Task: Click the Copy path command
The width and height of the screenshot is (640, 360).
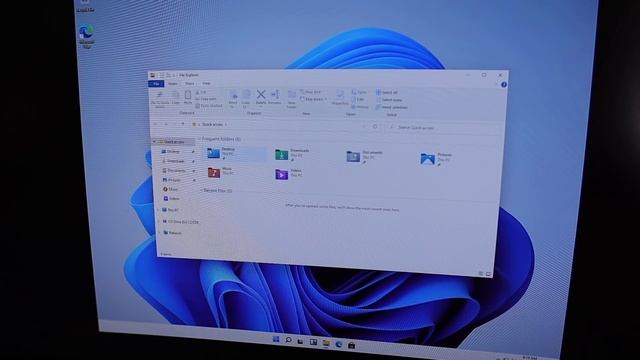Action: coord(206,99)
